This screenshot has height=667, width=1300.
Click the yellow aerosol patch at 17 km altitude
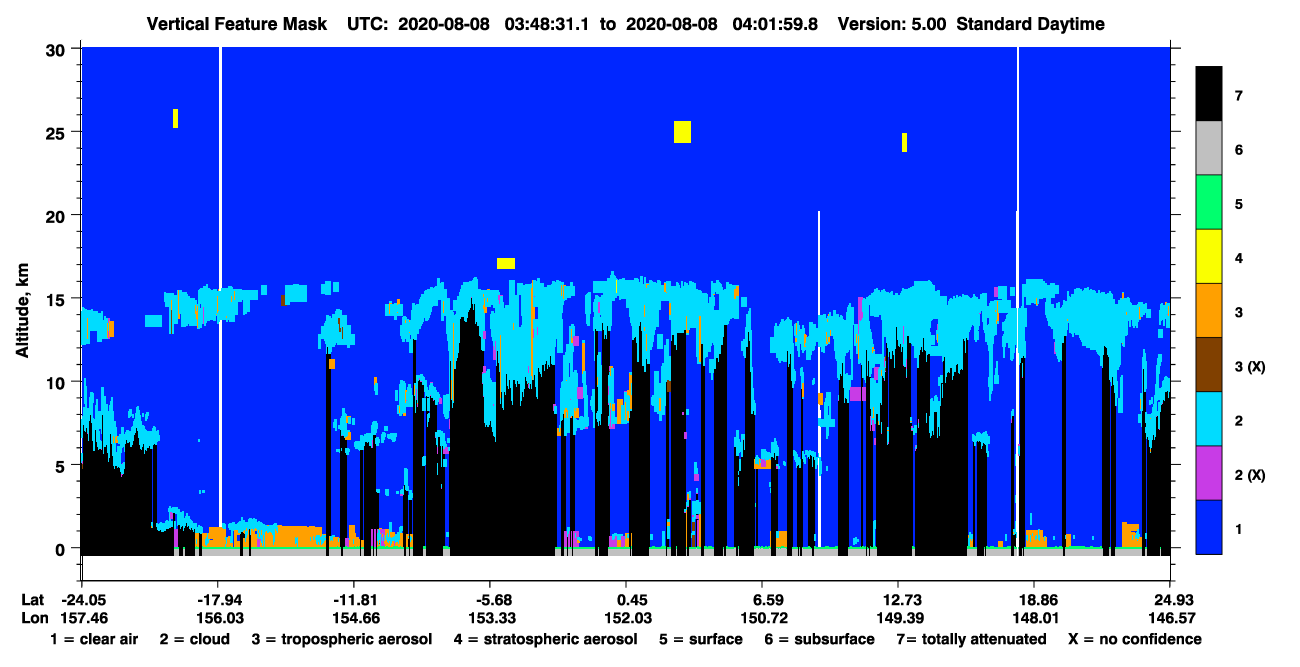click(x=506, y=264)
